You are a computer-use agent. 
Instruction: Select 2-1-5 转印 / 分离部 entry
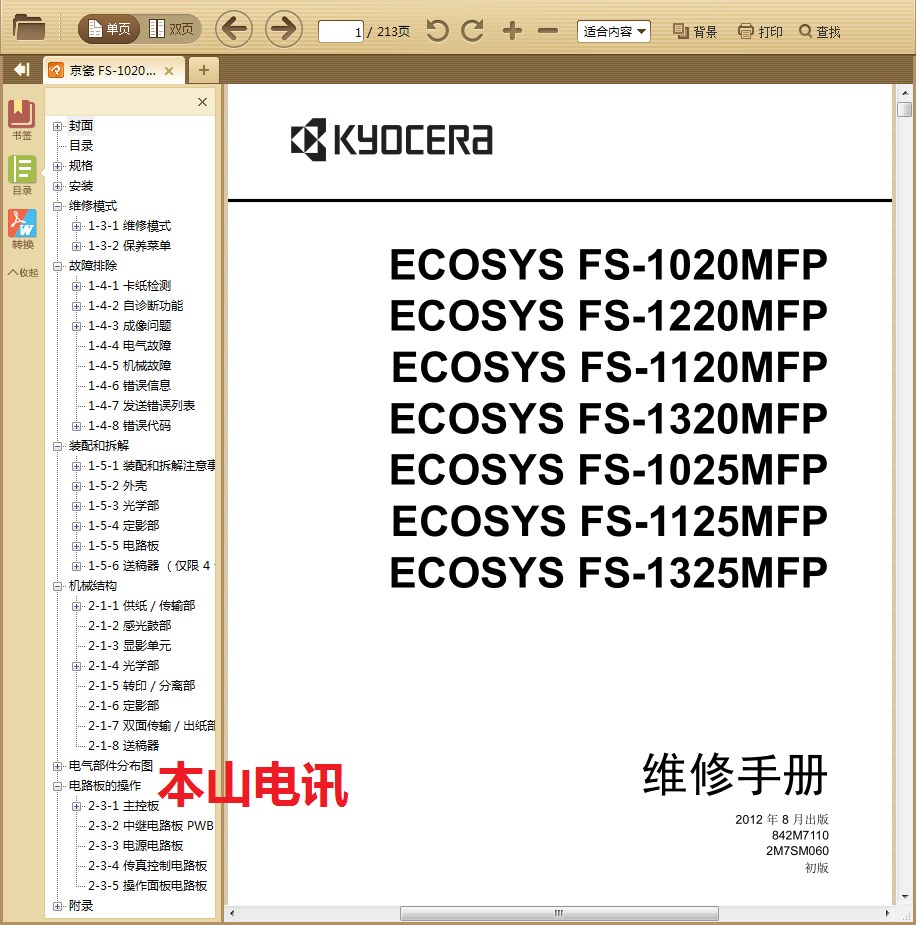(x=142, y=686)
